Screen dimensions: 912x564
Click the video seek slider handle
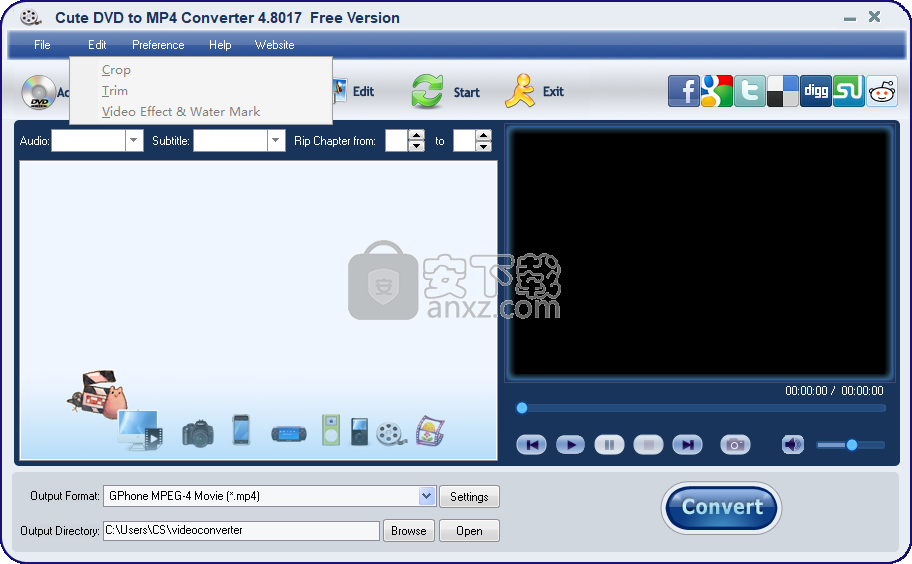522,408
